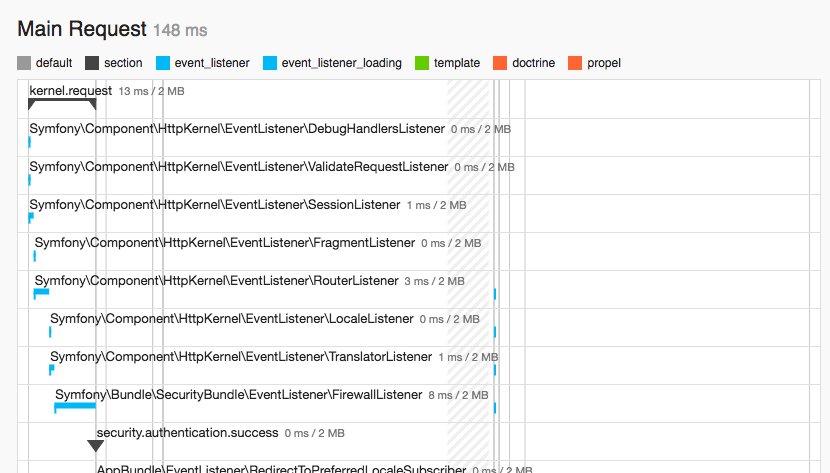The height and width of the screenshot is (473, 830).
Task: Click the event_listener legend label
Action: coord(212,63)
